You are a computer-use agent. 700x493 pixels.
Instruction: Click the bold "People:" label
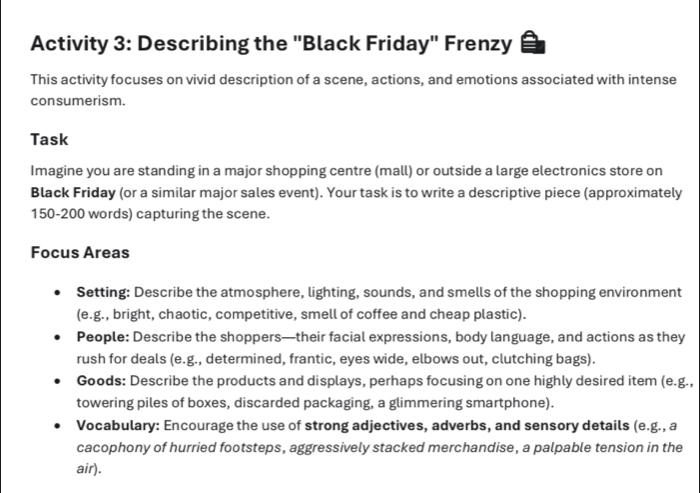pos(103,337)
